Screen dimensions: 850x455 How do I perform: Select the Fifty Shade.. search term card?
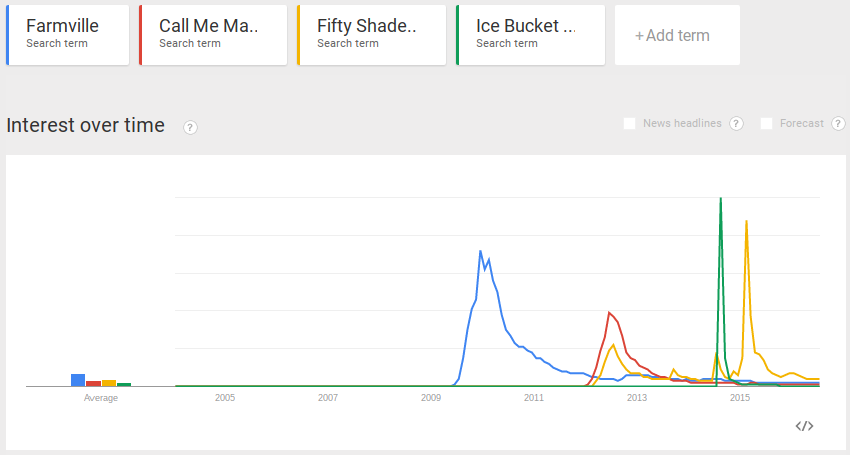pos(371,35)
